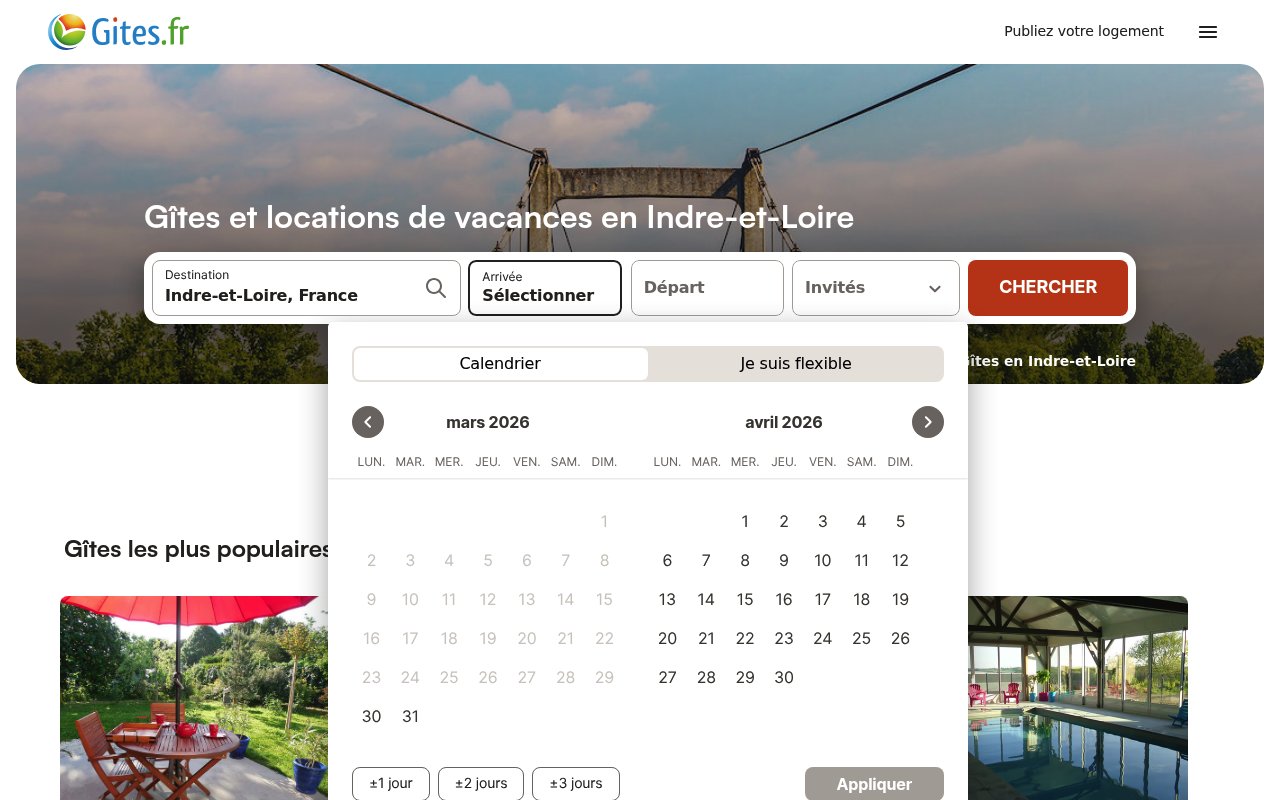Open the Invités guest selector
1280x800 pixels.
click(x=866, y=288)
